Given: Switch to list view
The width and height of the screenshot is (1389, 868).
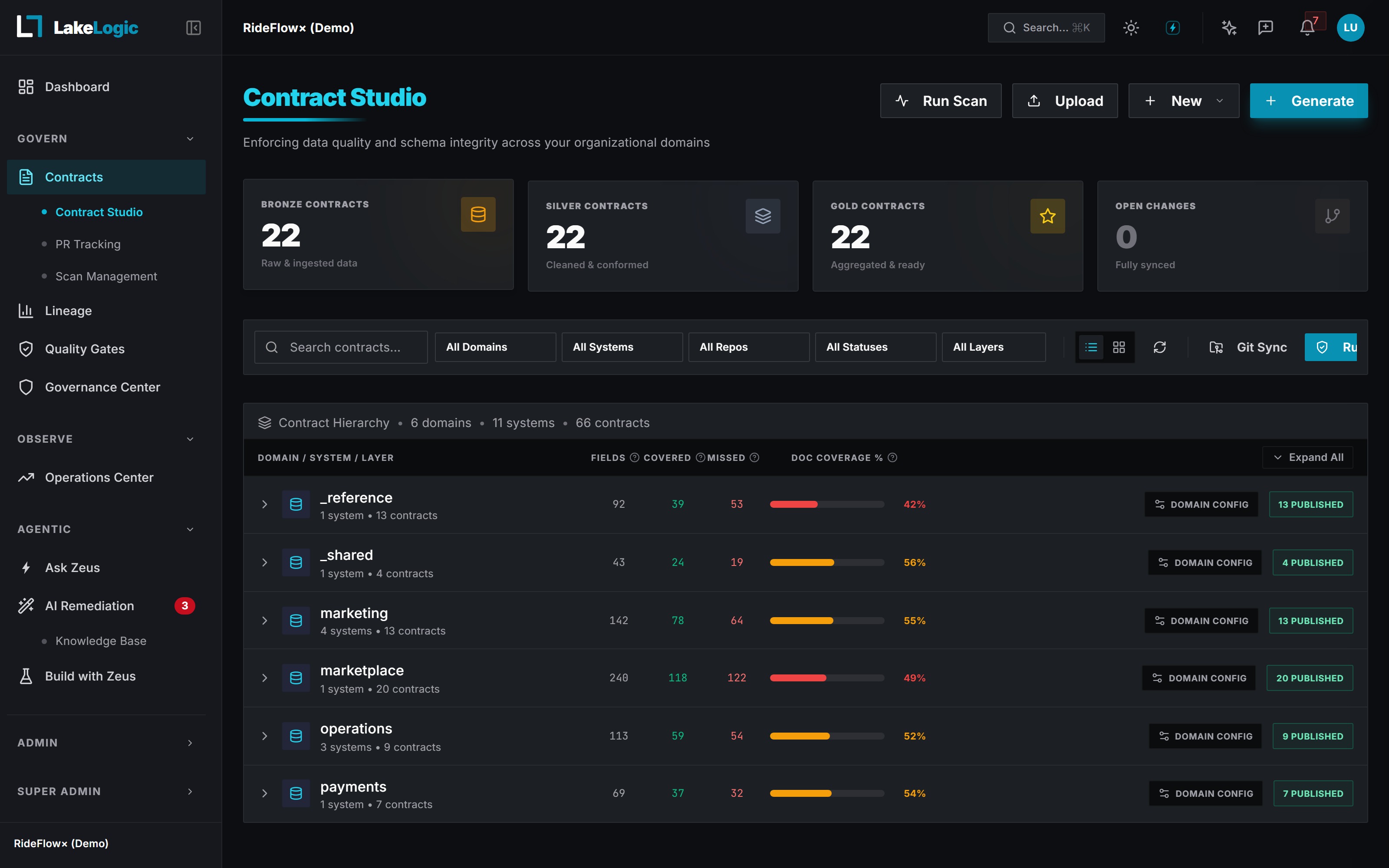Looking at the screenshot, I should click(1091, 347).
